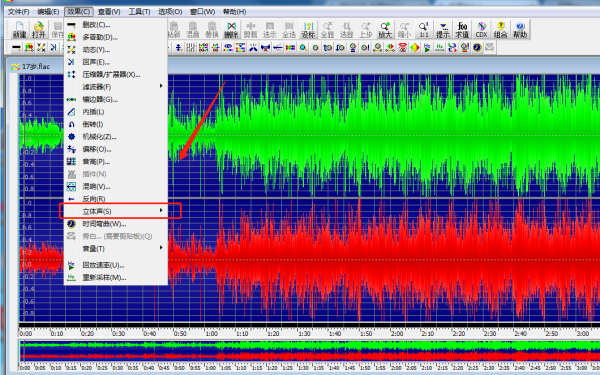Open the 文件(F) menu
Image resolution: width=600 pixels, height=375 pixels.
point(18,12)
